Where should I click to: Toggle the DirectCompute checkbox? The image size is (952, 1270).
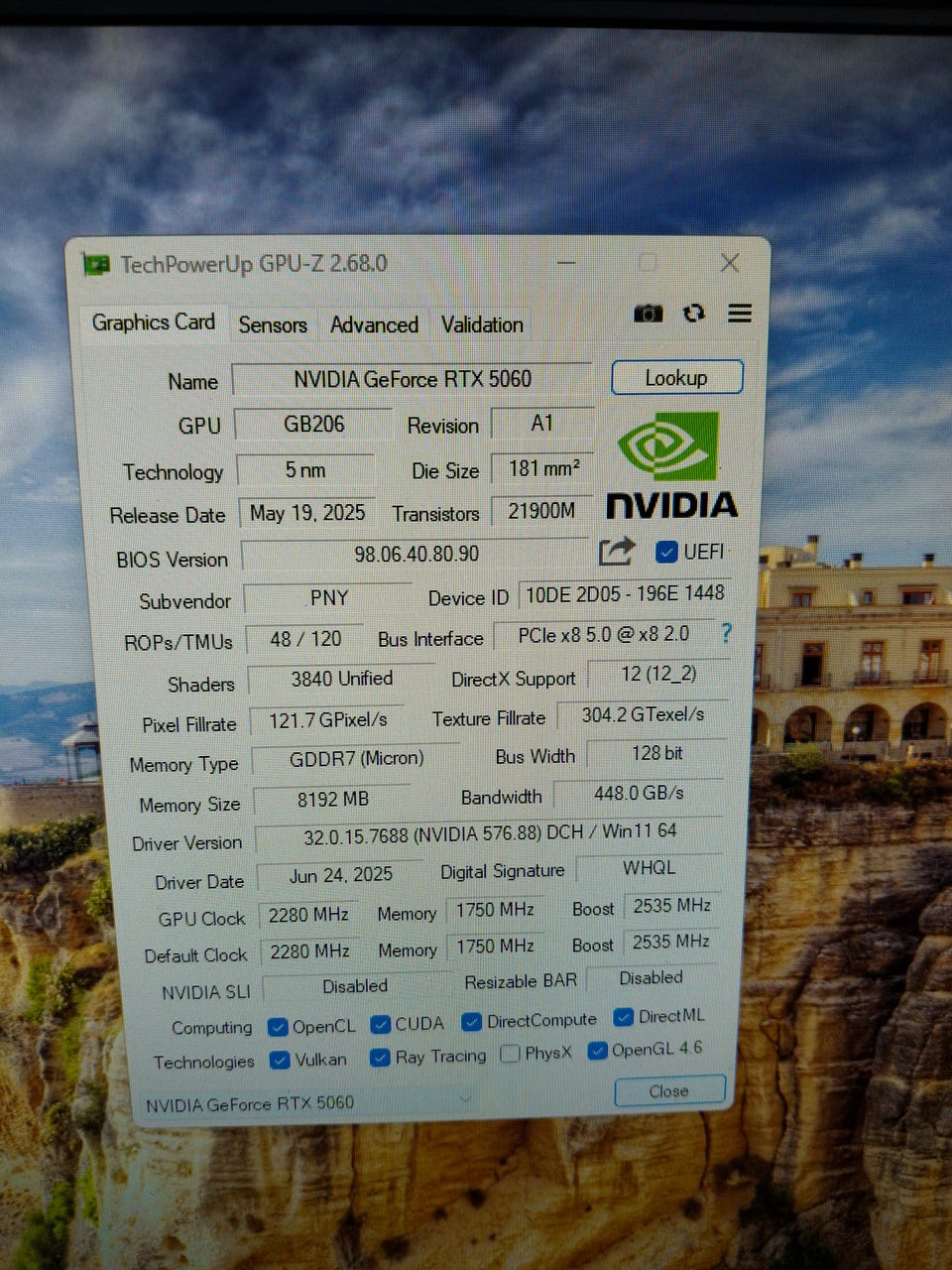click(471, 1021)
